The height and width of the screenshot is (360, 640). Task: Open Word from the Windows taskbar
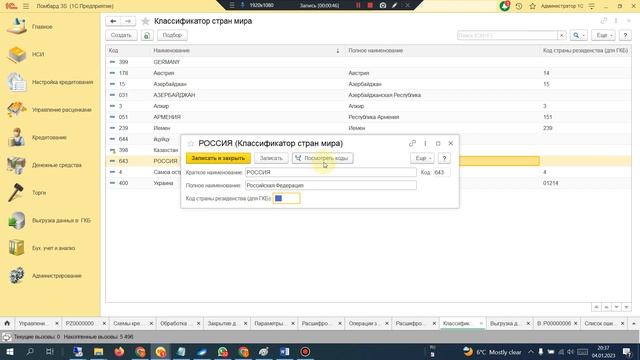(284, 352)
